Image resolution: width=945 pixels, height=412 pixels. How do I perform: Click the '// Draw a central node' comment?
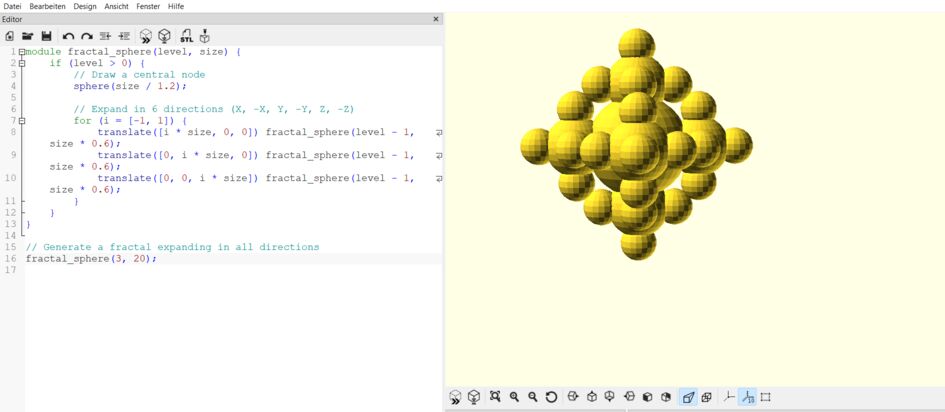(139, 75)
